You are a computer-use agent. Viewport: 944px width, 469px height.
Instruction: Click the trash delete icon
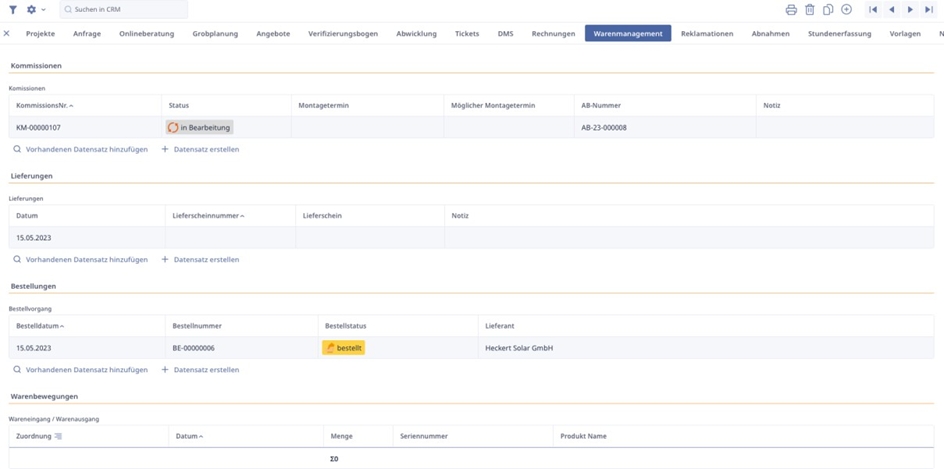(x=810, y=10)
